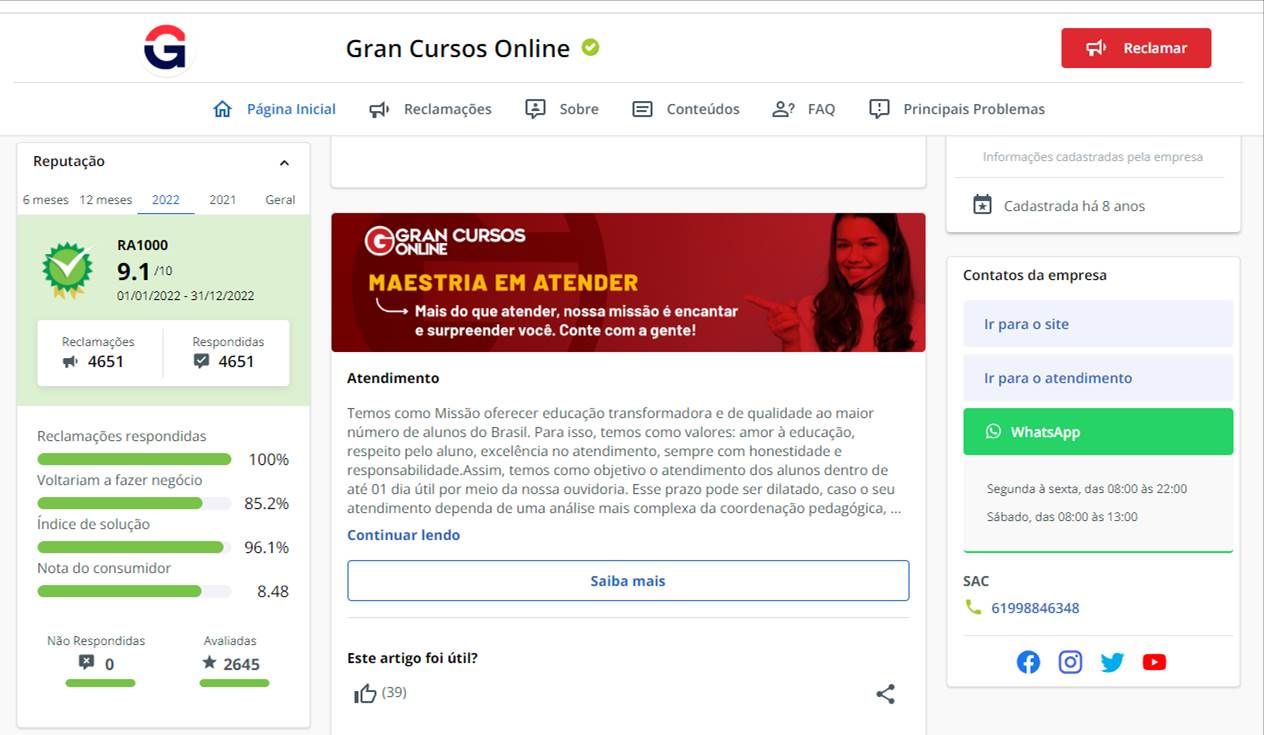Image resolution: width=1264 pixels, height=735 pixels.
Task: Collapse the Reputação panel chevron
Action: coord(284,163)
